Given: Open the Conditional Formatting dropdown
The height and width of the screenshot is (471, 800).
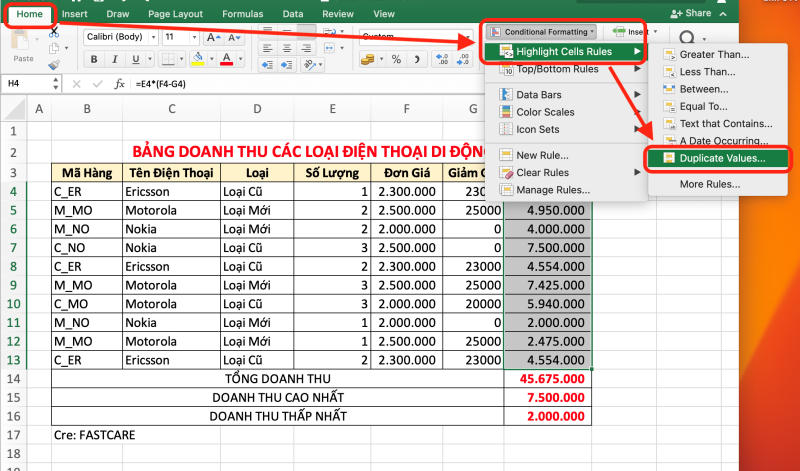Looking at the screenshot, I should pos(541,32).
